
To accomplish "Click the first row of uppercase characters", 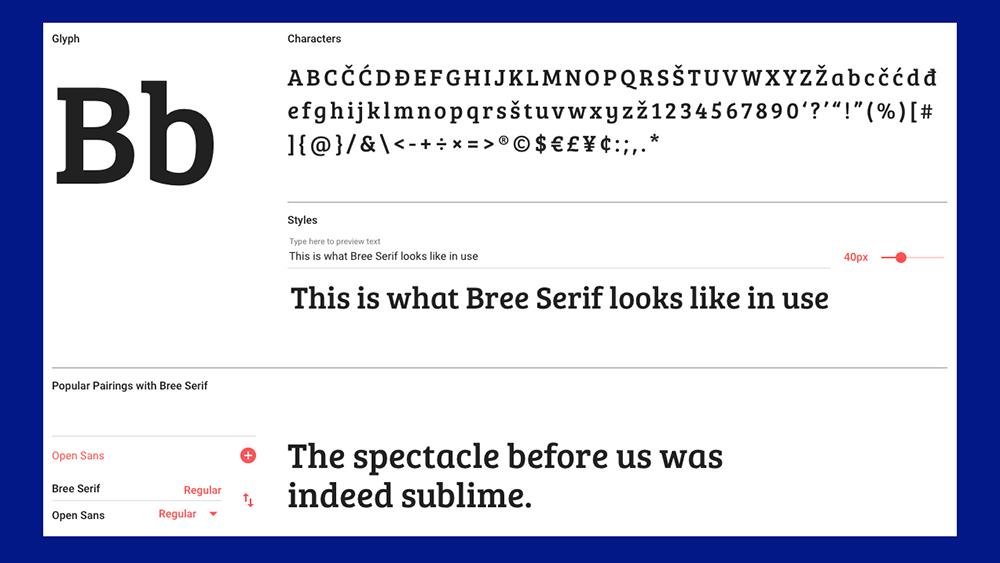I will coord(612,77).
